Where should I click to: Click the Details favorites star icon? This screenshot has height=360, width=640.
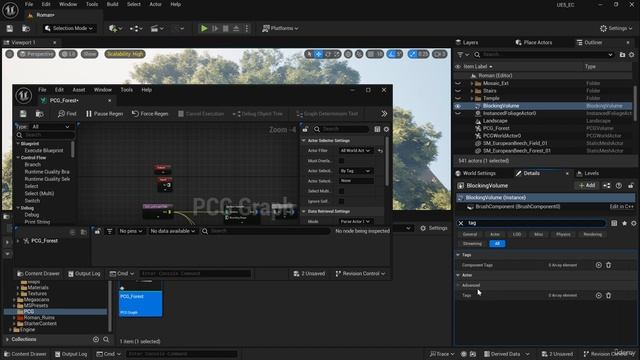(x=624, y=223)
